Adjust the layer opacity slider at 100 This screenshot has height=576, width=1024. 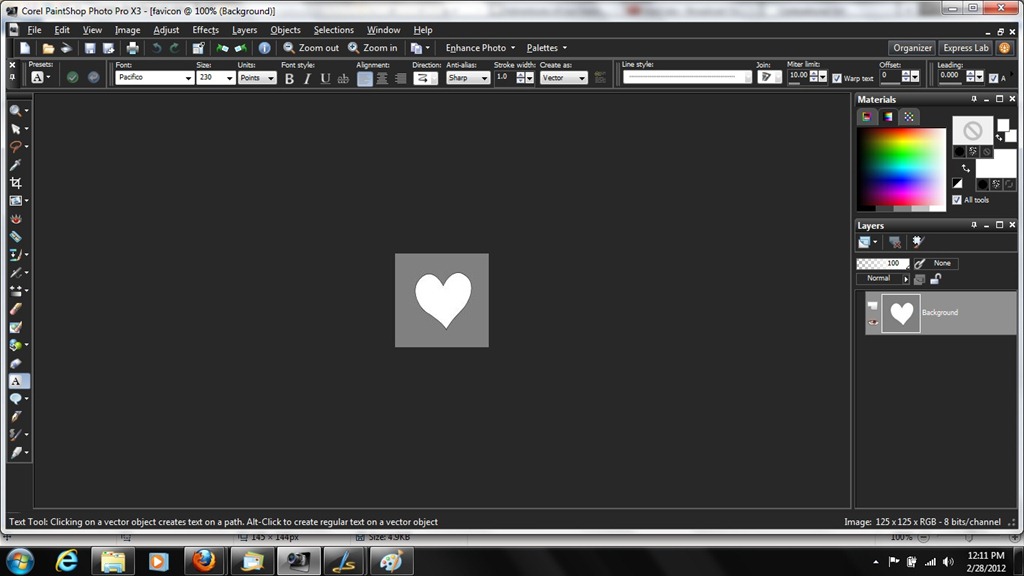(882, 263)
